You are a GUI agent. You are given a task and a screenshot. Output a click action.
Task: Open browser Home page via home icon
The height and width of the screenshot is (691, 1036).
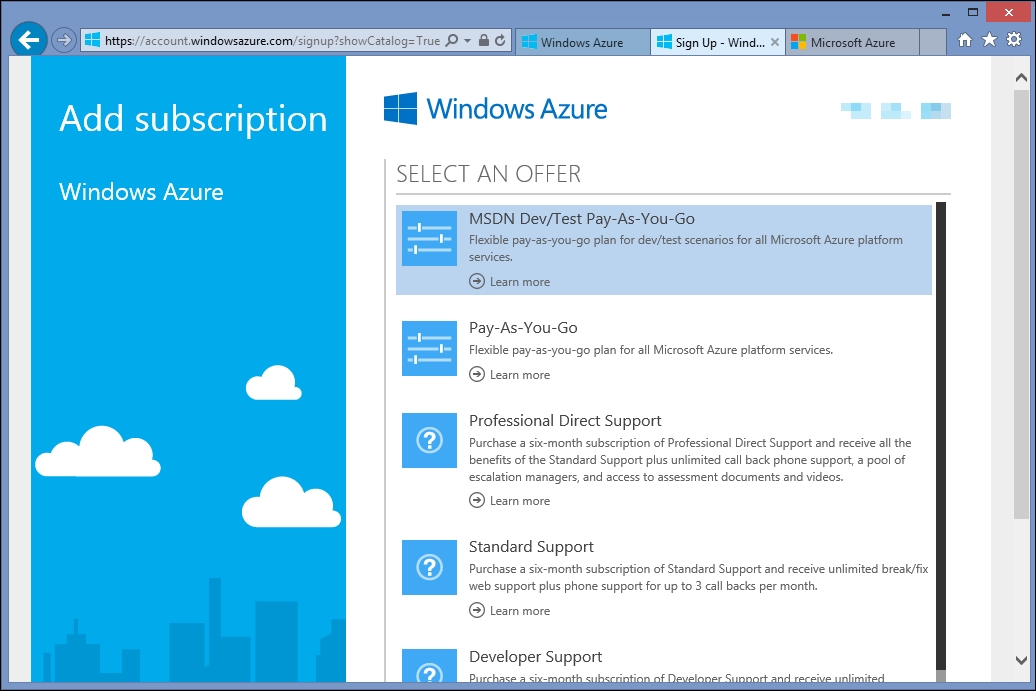965,42
